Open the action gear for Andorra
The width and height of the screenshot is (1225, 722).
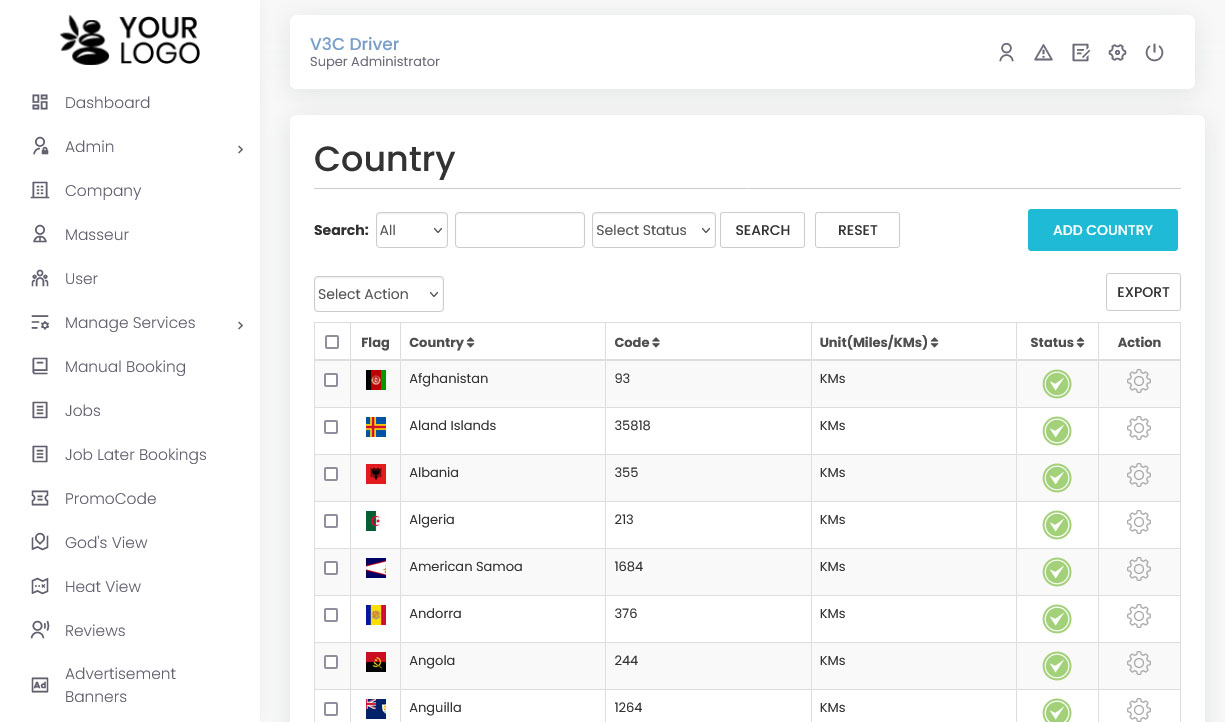tap(1139, 616)
